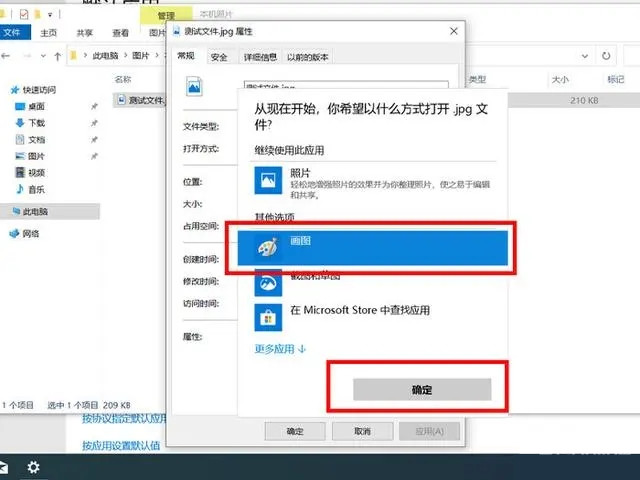This screenshot has width=640, height=480.
Task: Open 图片 in the navigation pane
Action: pyautogui.click(x=36, y=156)
